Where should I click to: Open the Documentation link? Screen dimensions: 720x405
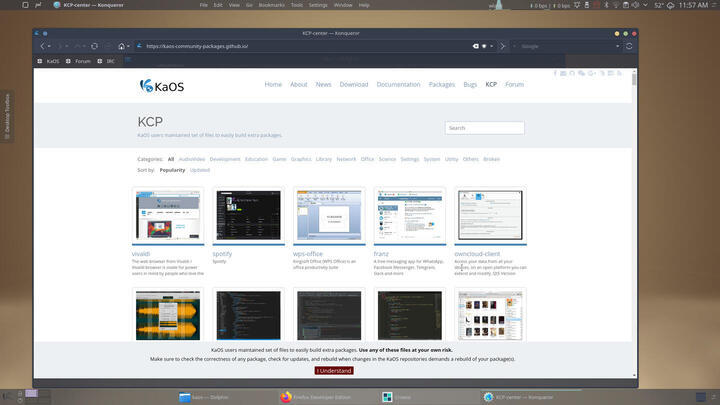[398, 84]
